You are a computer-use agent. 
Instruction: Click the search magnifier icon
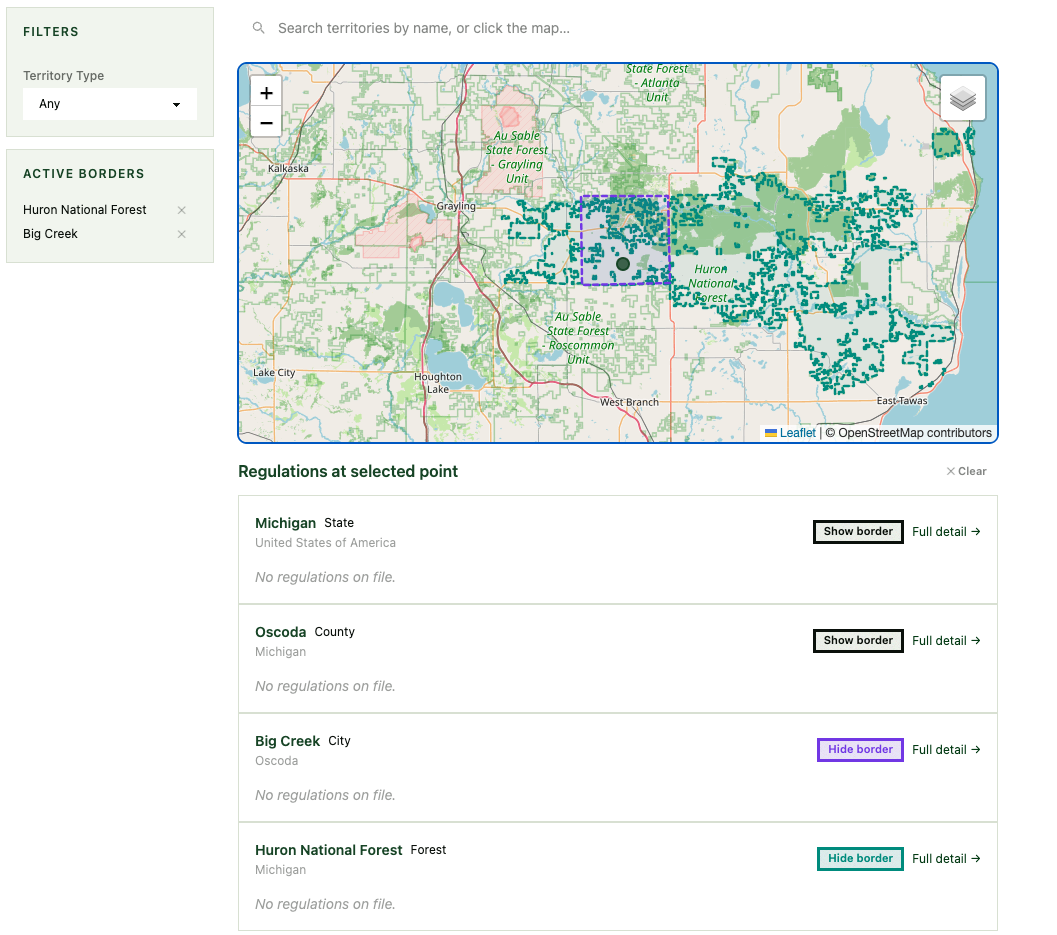coord(258,28)
